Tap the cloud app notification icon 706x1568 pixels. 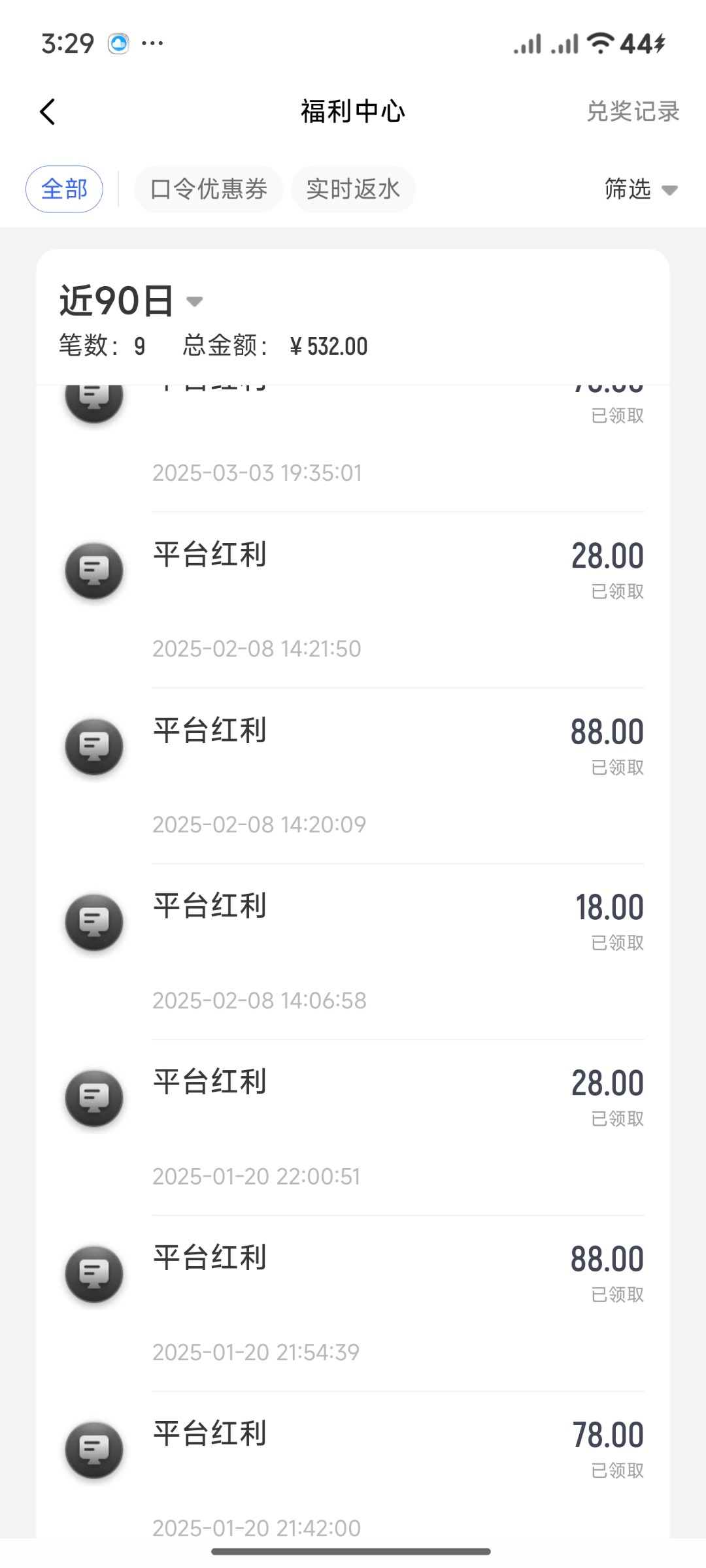(119, 44)
